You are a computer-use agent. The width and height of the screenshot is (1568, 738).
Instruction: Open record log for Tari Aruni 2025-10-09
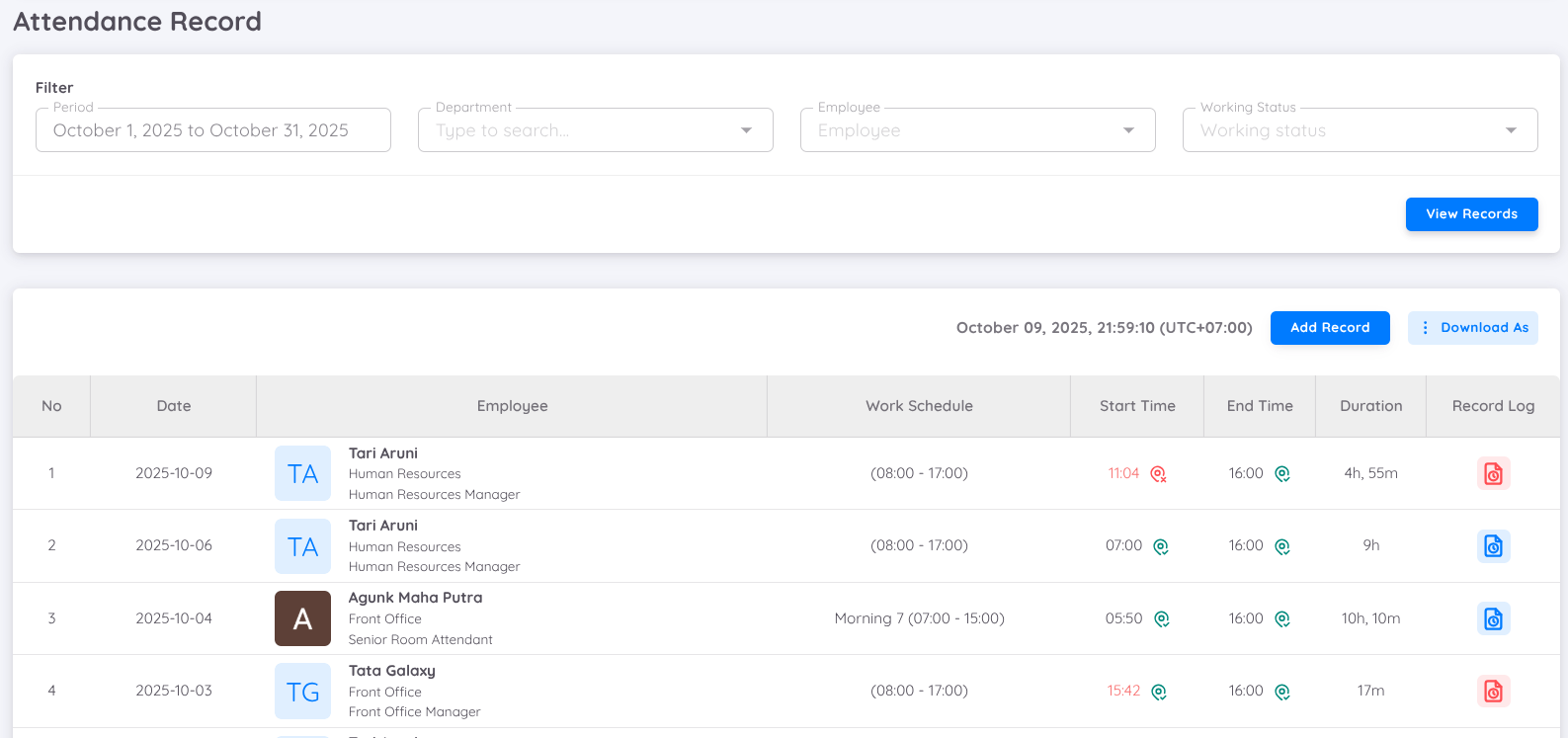point(1493,474)
